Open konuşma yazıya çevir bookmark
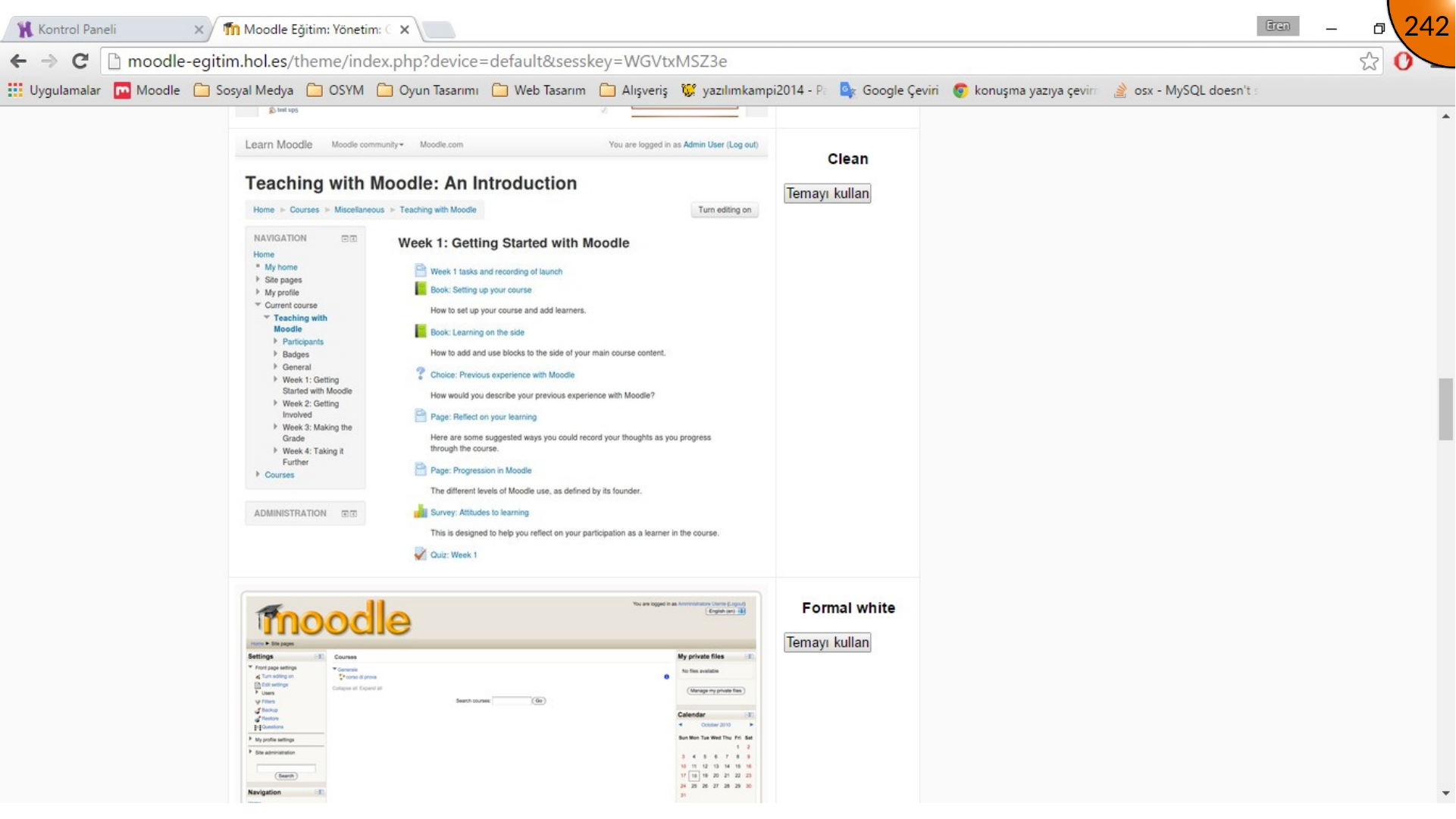This screenshot has height=819, width=1456. [1025, 90]
